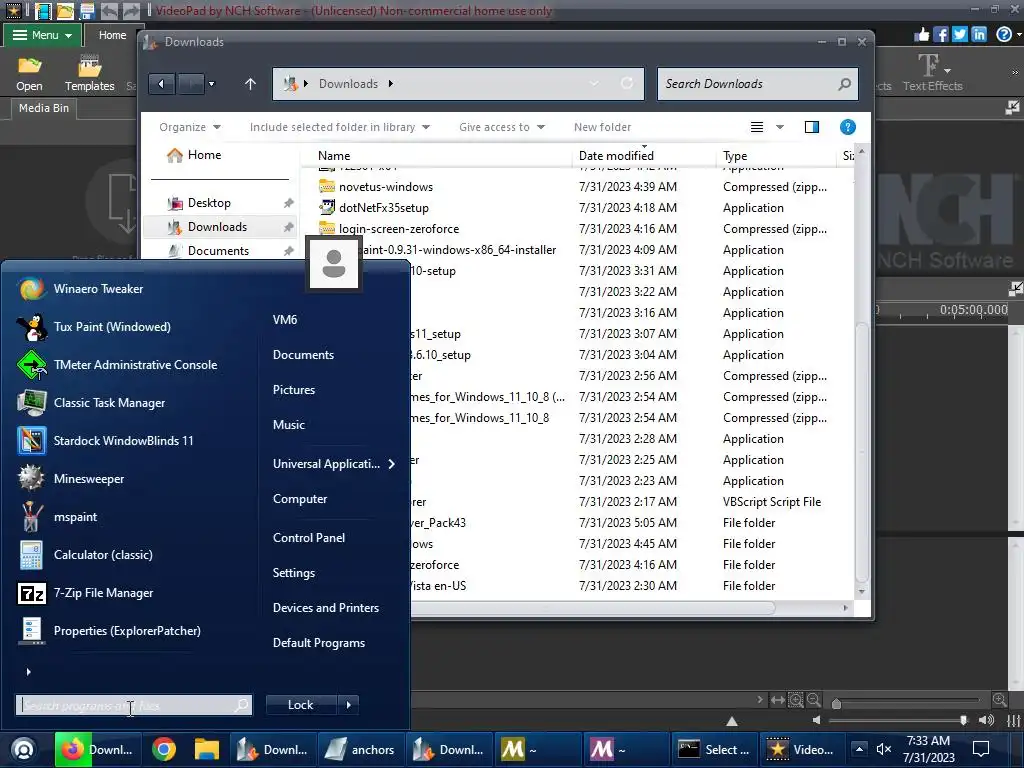The height and width of the screenshot is (768, 1024).
Task: Select Documents in Explorer navigation pane
Action: click(x=218, y=251)
